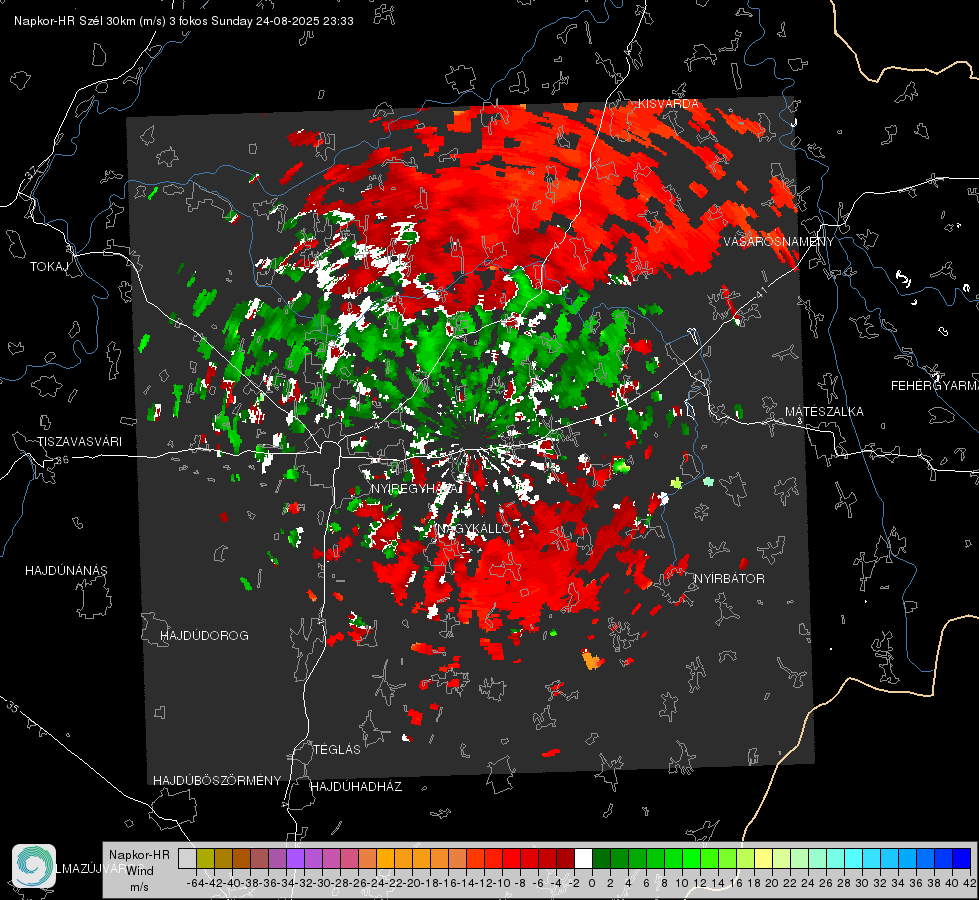Select the HAJDÚBÖSZÖRMÉNY town label

[x=217, y=781]
